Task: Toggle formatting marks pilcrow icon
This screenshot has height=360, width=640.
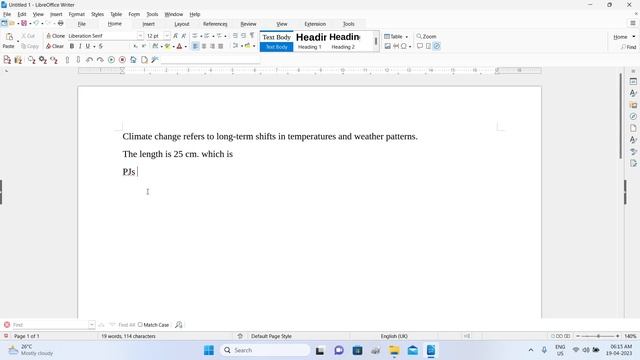Action: 252,36
